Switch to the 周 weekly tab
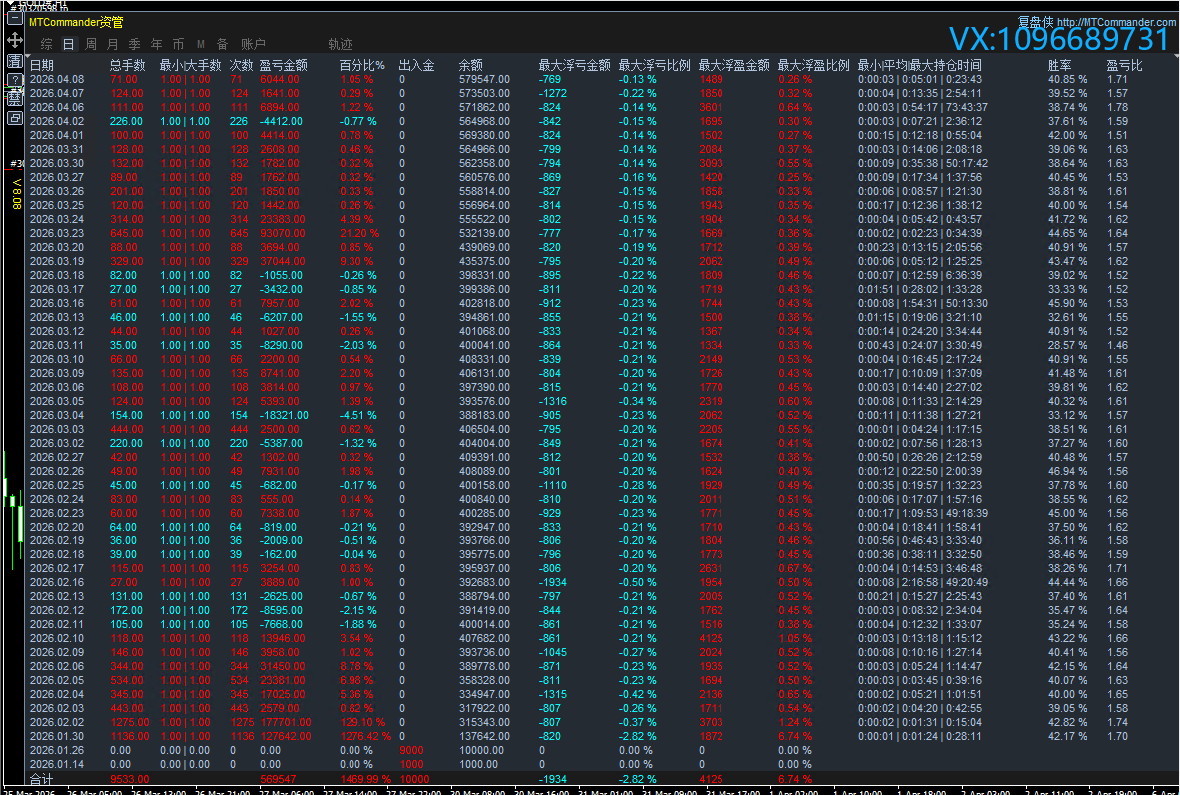Image resolution: width=1180 pixels, height=795 pixels. tap(91, 45)
